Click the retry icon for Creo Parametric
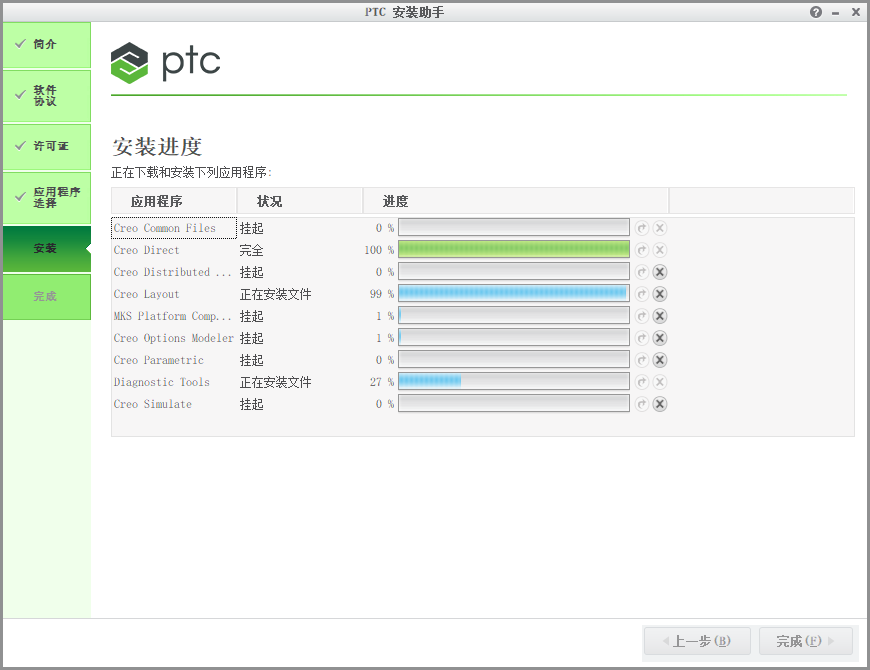The height and width of the screenshot is (670, 870). [x=642, y=360]
